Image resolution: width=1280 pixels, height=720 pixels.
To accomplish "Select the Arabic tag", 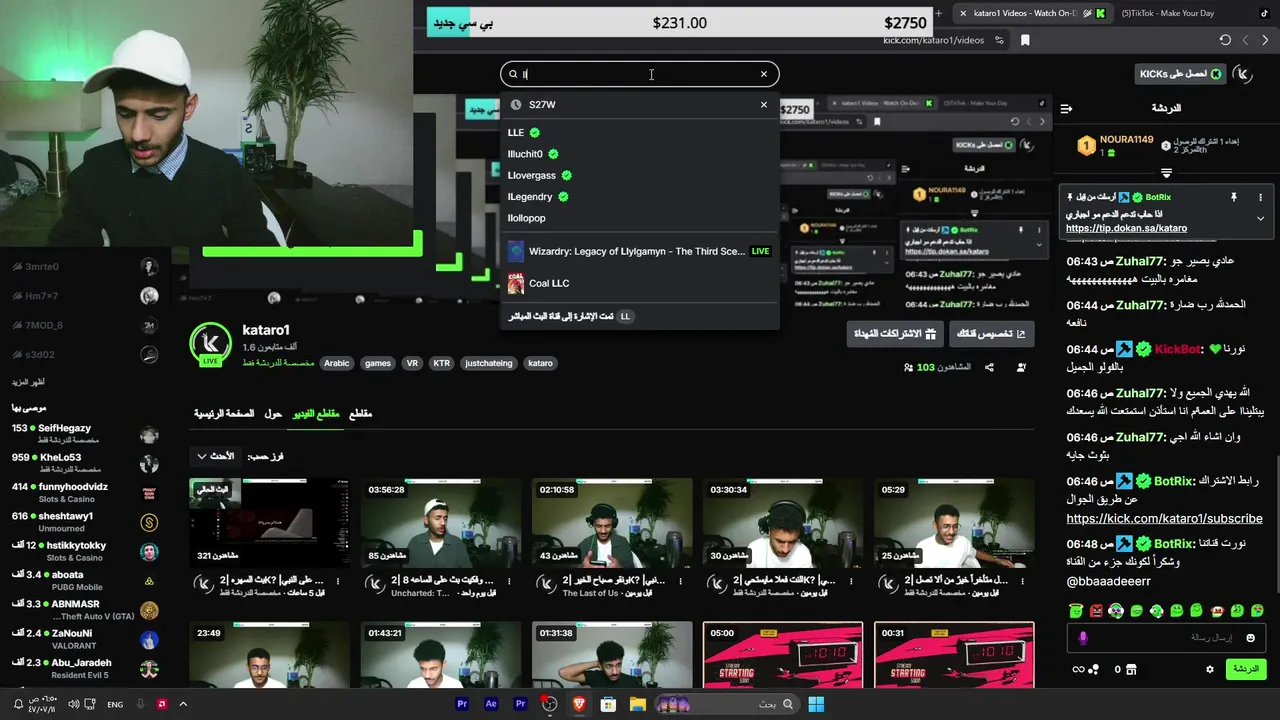I will tap(337, 363).
